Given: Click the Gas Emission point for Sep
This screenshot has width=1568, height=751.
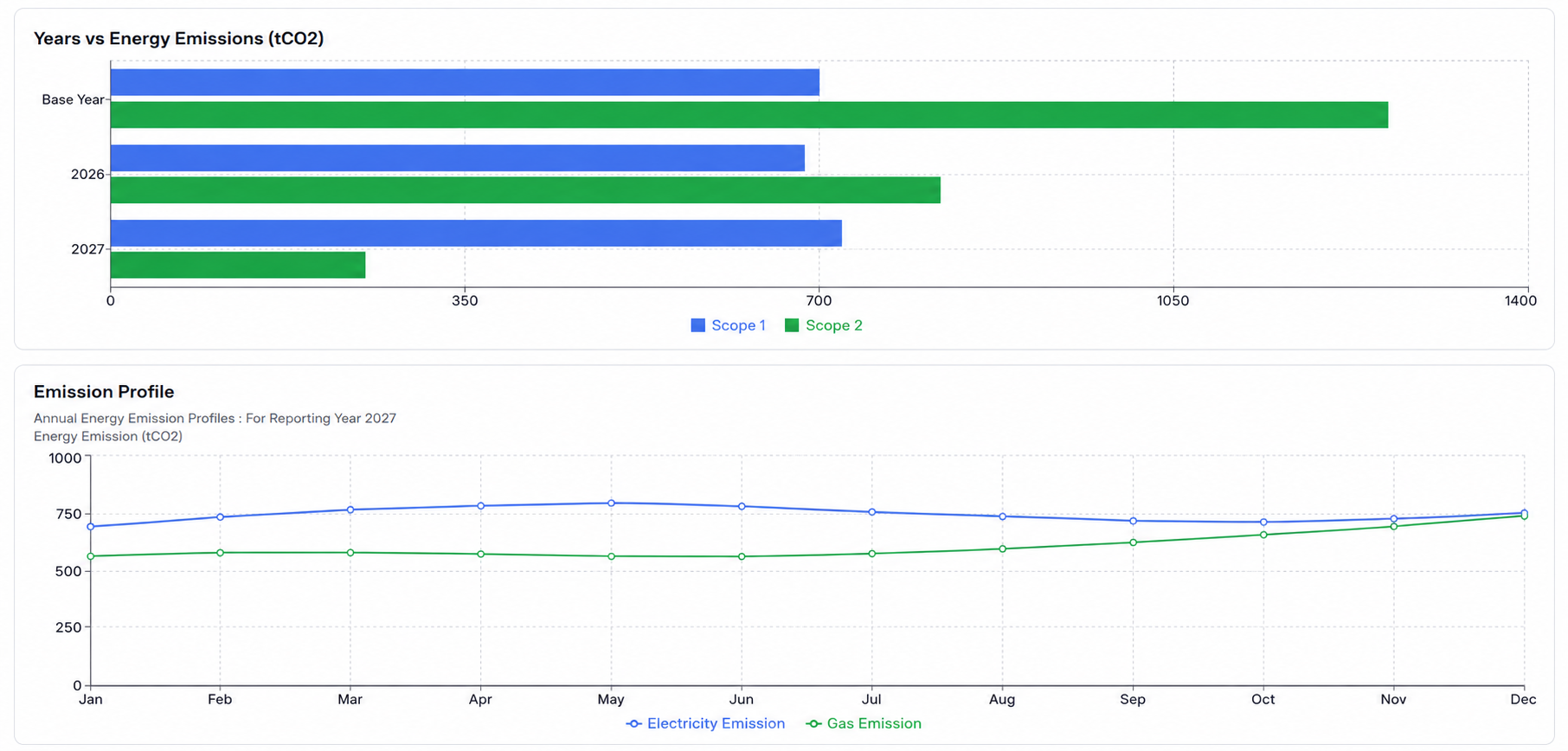Looking at the screenshot, I should [x=1133, y=542].
